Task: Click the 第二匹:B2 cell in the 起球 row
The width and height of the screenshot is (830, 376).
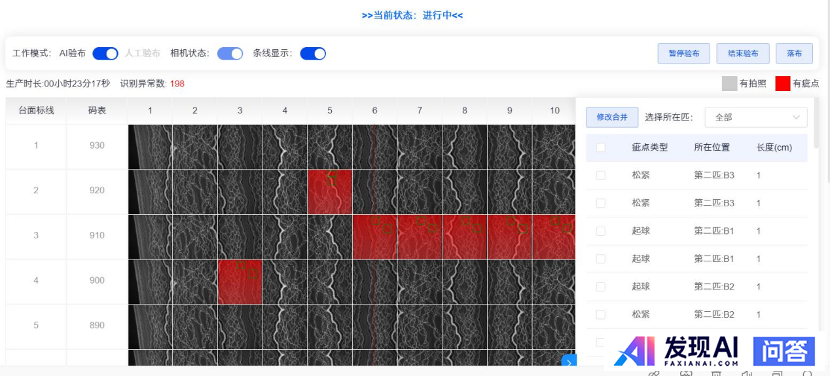Action: click(714, 287)
